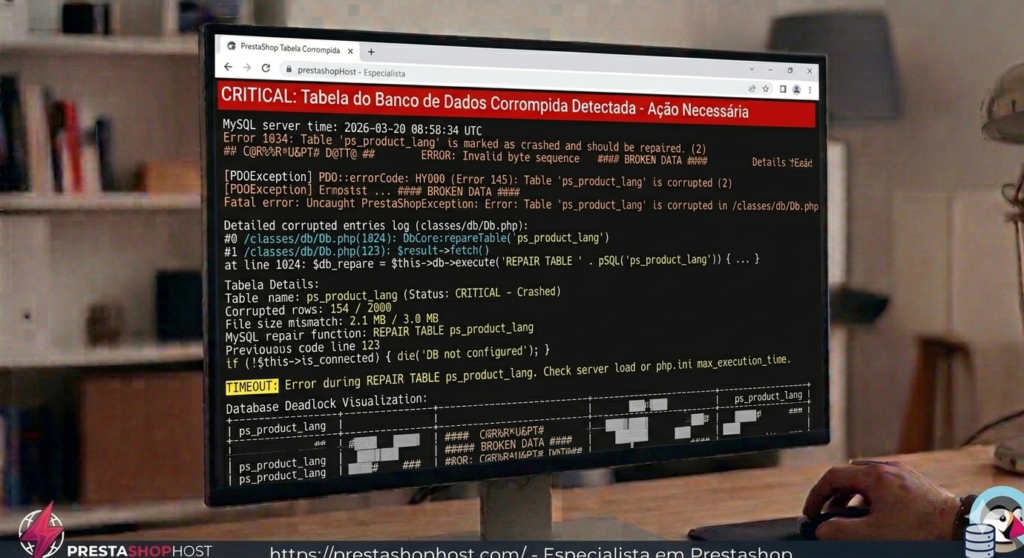Click the 'Error 1034' message line
Screen dimensions: 1024x558
tap(464, 143)
